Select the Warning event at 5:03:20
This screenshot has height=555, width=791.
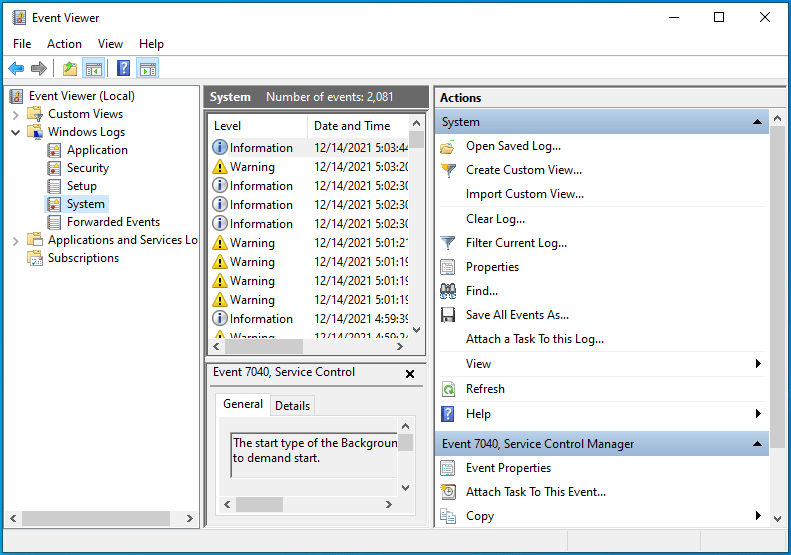(x=308, y=167)
